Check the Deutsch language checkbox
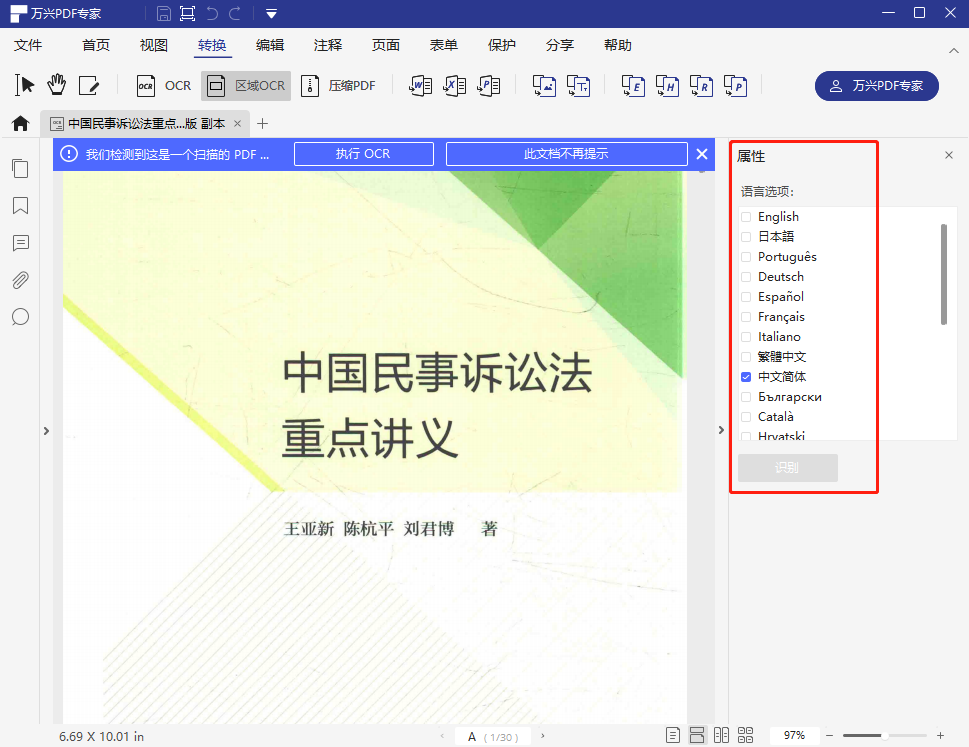 point(745,276)
